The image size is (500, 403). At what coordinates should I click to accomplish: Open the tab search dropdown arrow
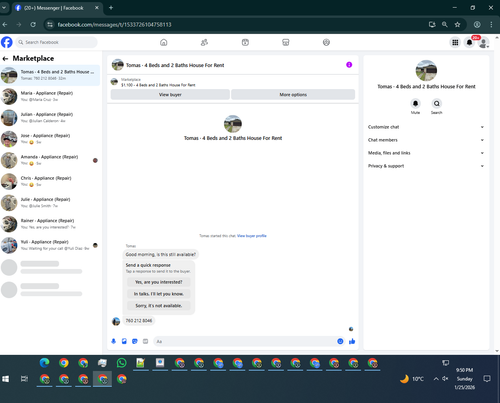click(x=4, y=8)
